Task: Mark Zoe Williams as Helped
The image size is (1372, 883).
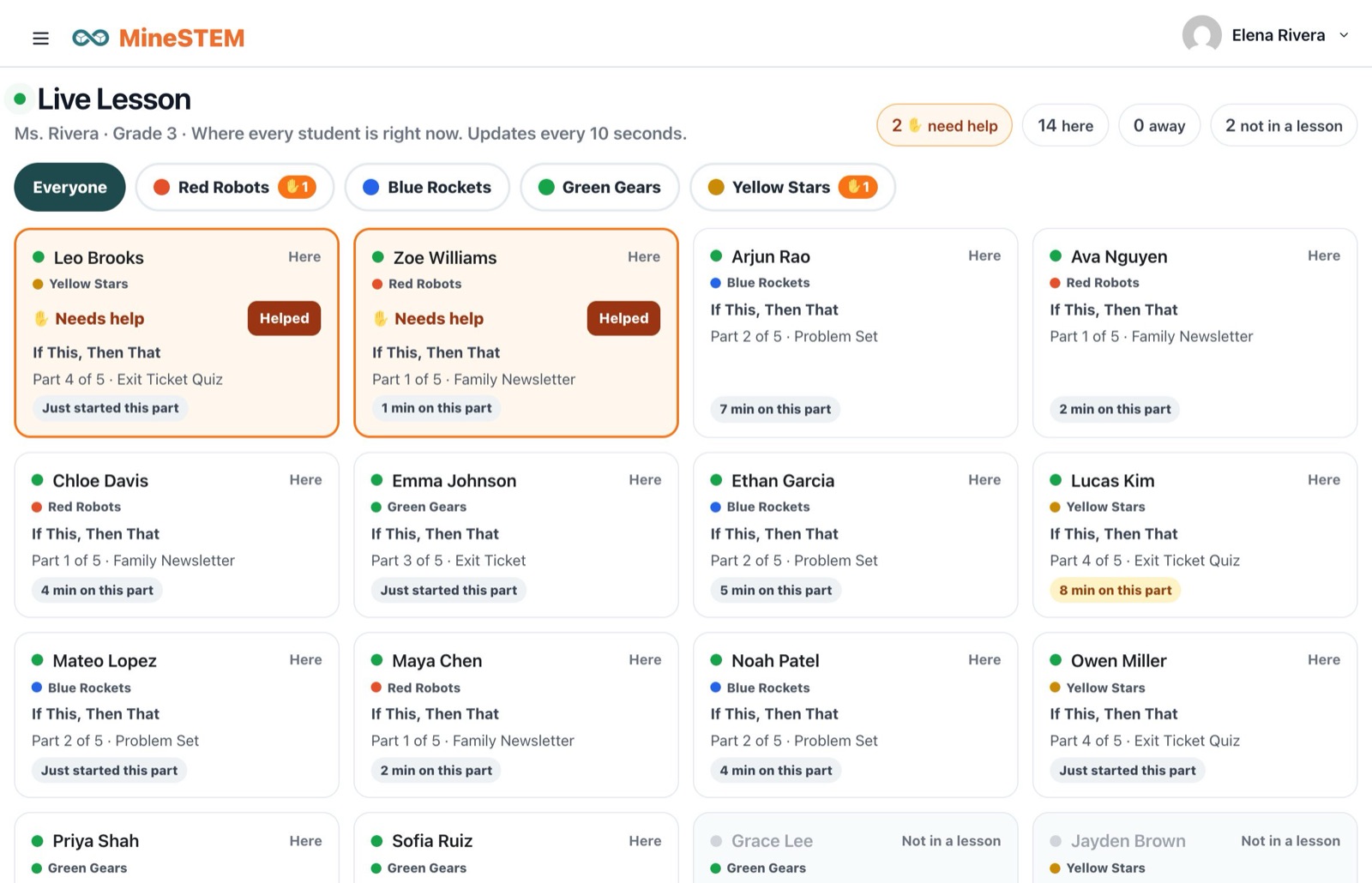Action: pyautogui.click(x=623, y=318)
